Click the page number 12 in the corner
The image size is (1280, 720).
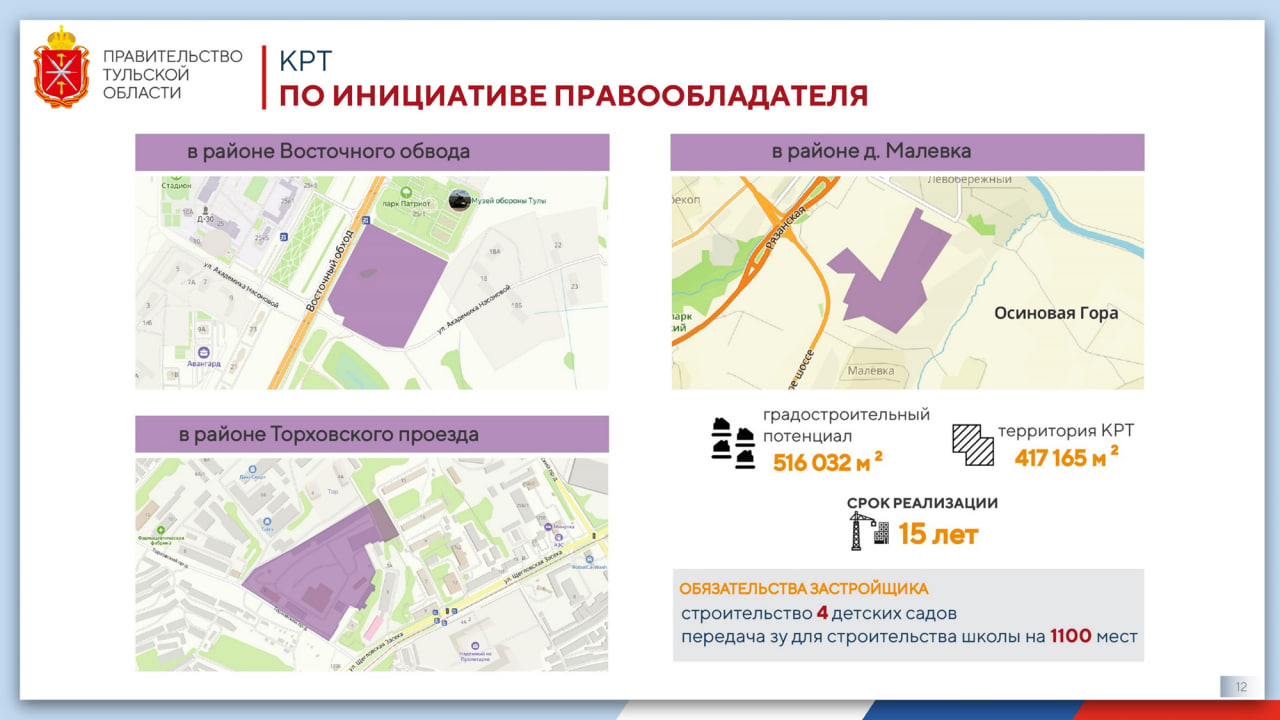point(1240,686)
